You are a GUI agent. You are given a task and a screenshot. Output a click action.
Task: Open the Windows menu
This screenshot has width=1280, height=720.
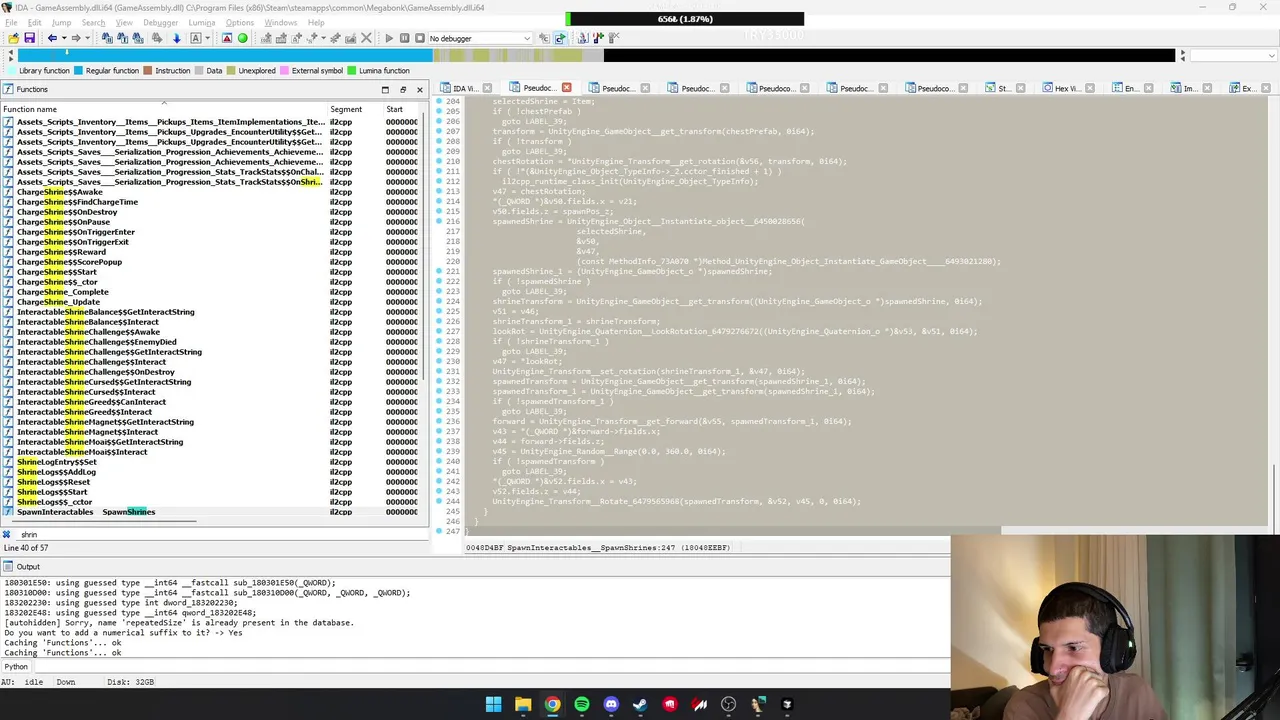[x=280, y=22]
